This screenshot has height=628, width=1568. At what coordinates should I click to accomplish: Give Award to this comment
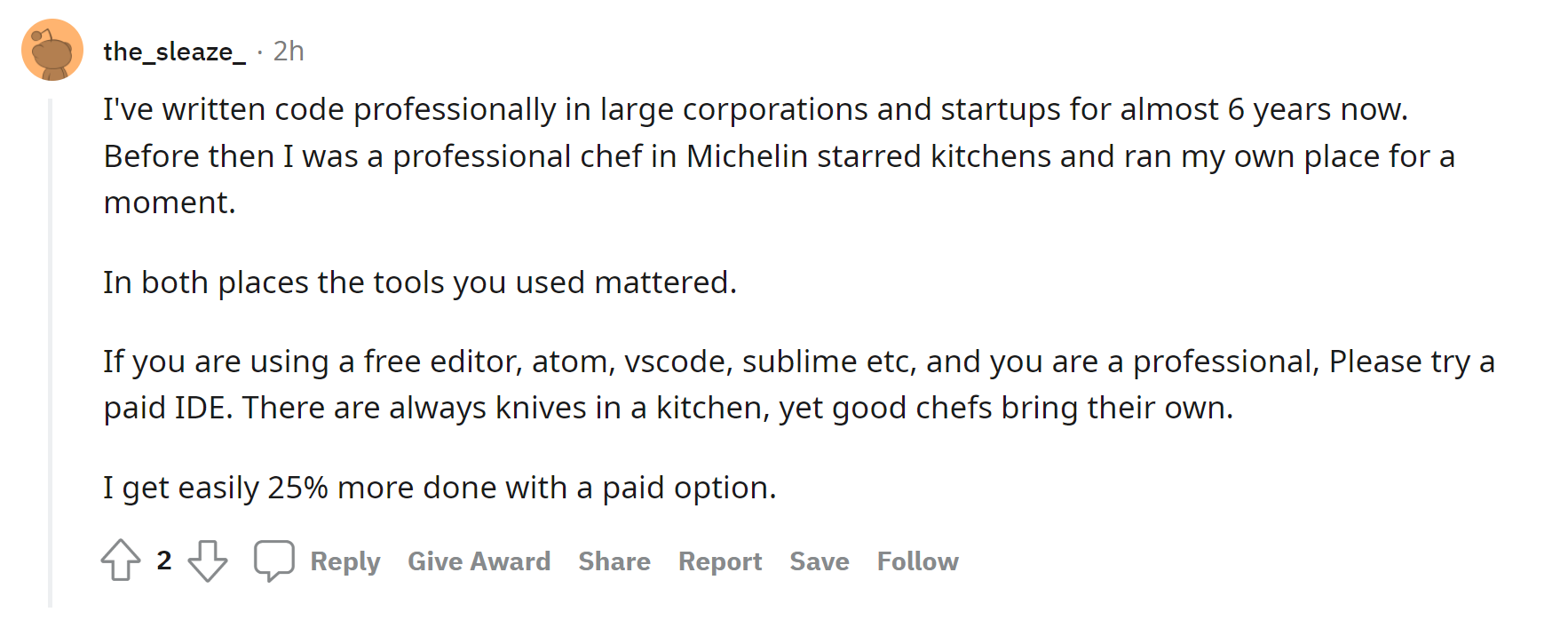[479, 561]
